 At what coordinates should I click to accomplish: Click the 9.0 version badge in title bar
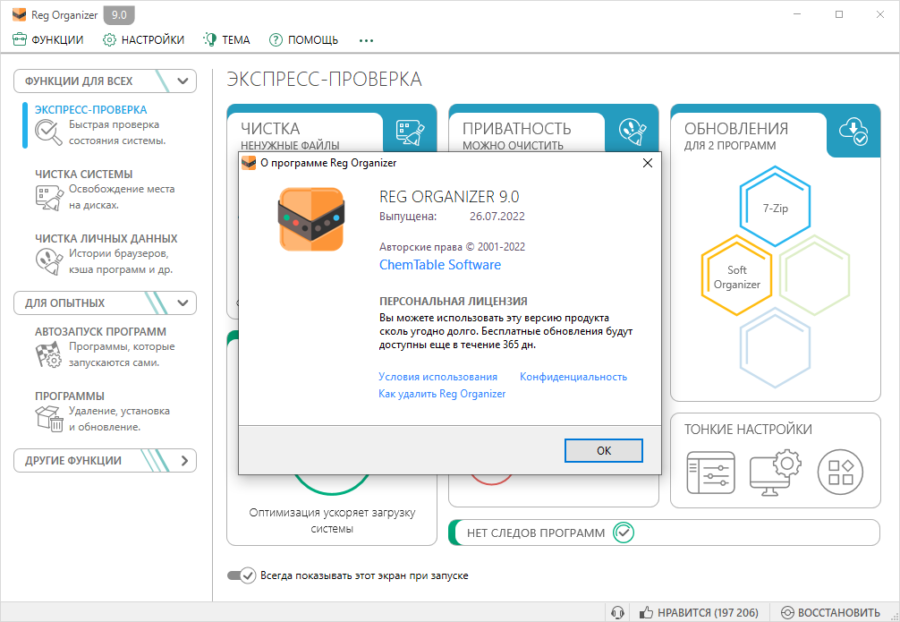click(x=119, y=15)
